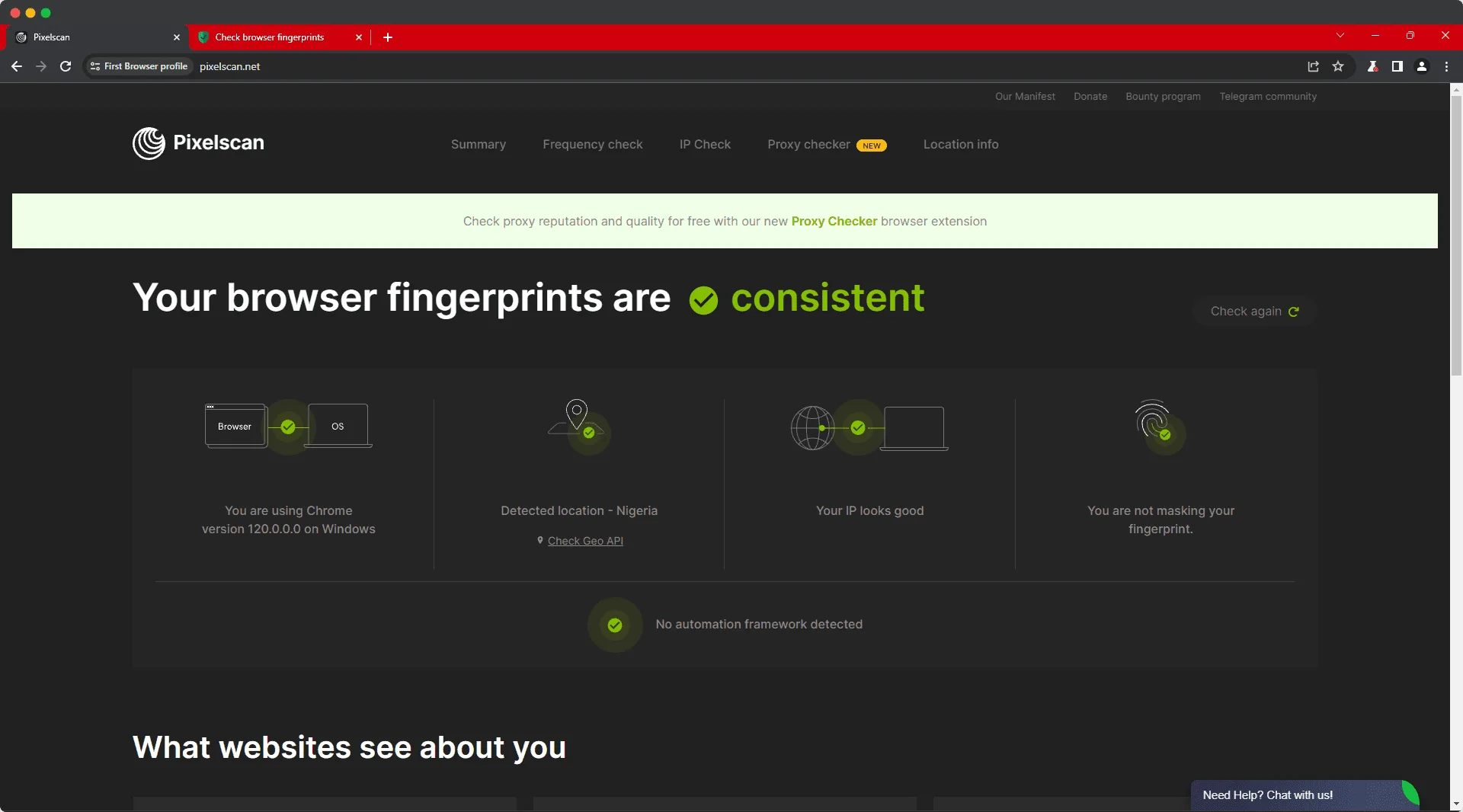
Task: Click the share page icon
Action: point(1314,66)
